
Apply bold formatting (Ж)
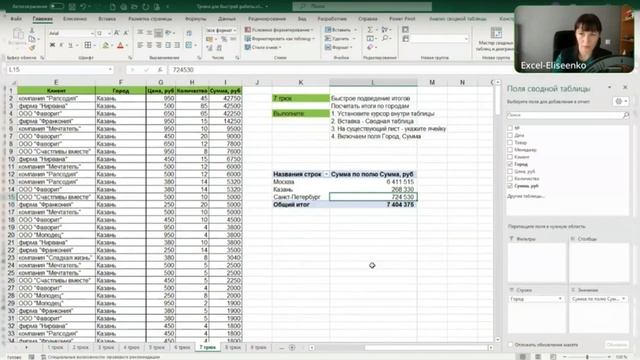[52, 45]
